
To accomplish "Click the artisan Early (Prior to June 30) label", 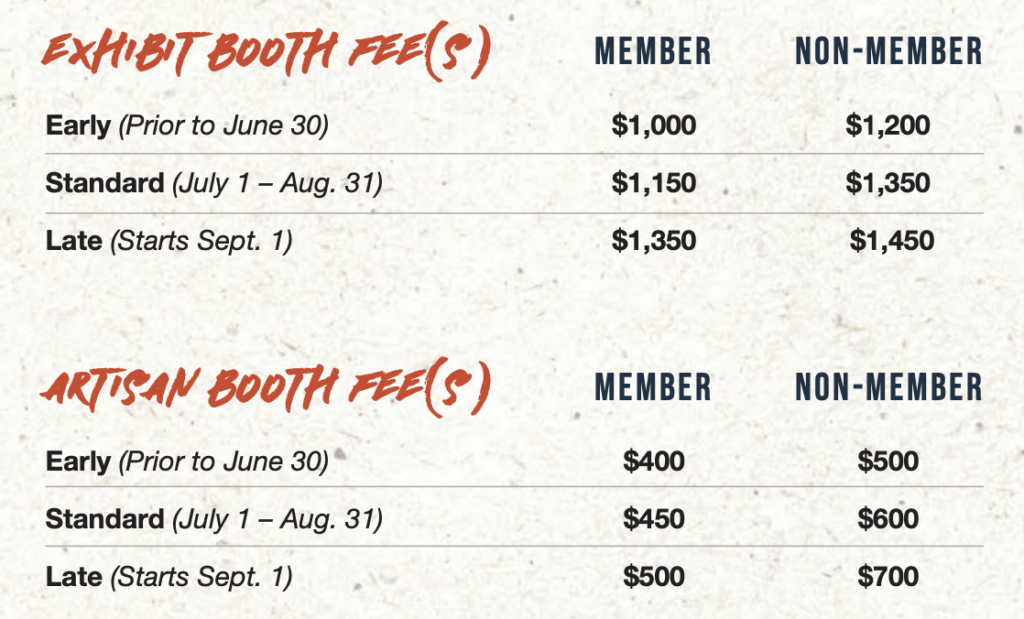I will [187, 462].
